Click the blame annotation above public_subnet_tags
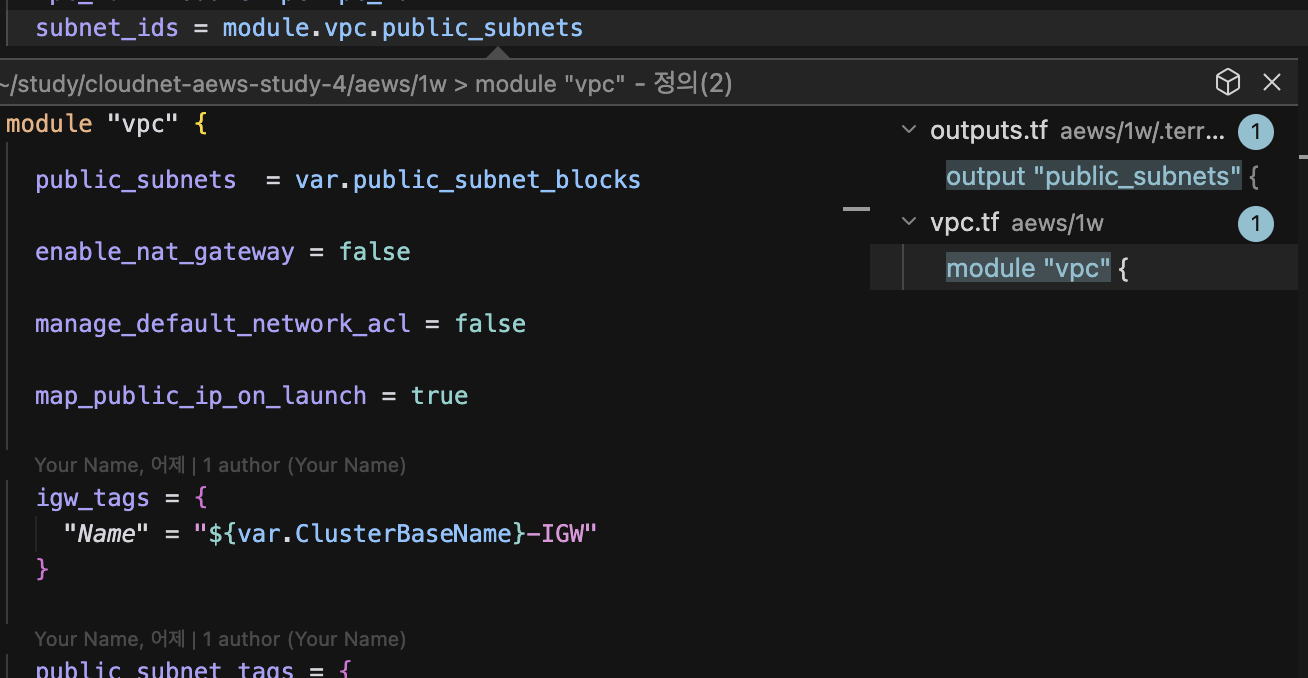Image resolution: width=1308 pixels, height=678 pixels. click(220, 638)
